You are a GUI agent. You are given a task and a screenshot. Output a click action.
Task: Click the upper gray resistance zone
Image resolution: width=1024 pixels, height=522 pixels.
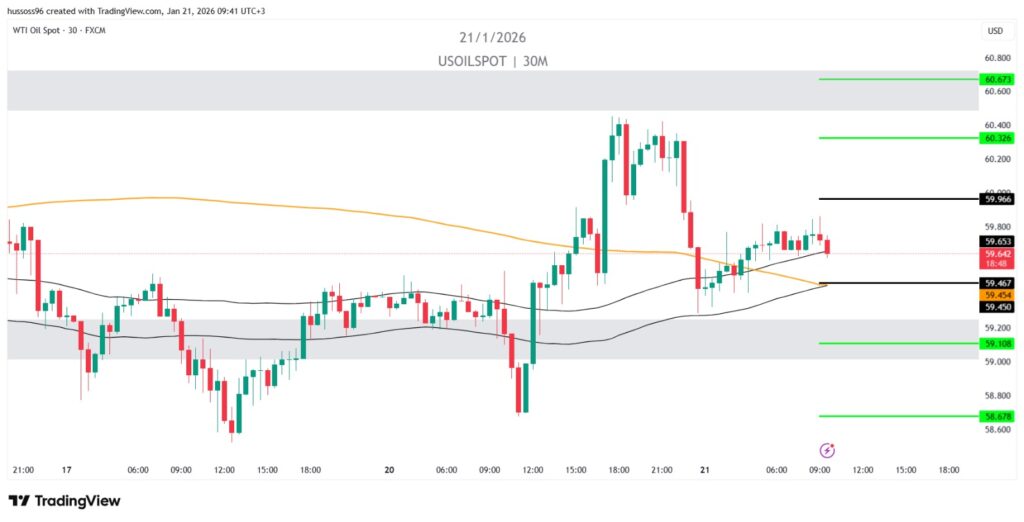400,90
